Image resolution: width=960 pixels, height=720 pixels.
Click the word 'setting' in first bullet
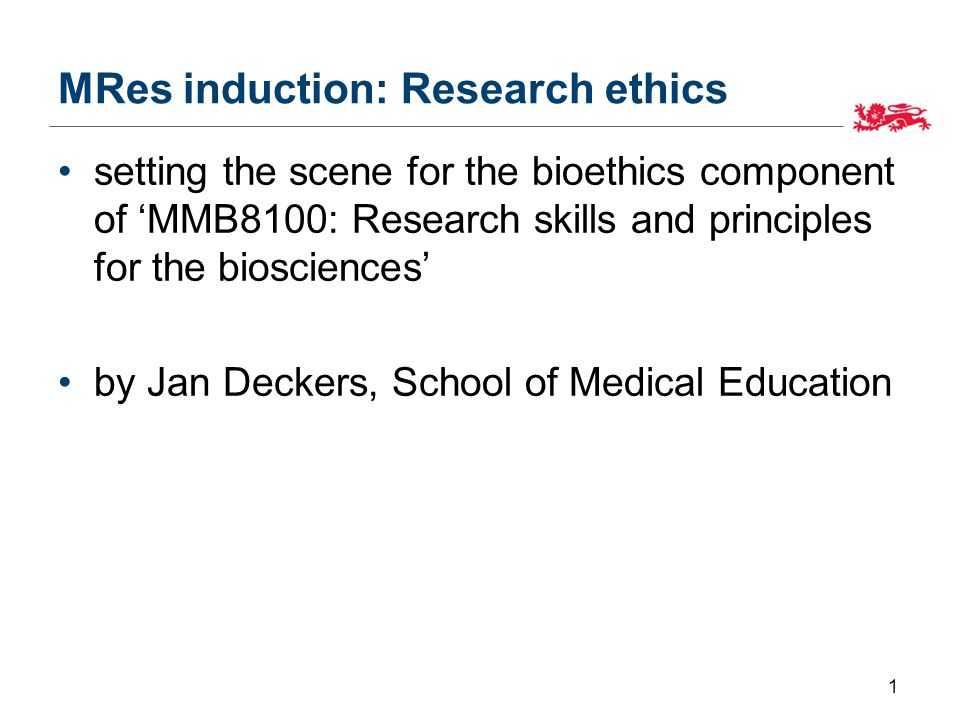click(x=150, y=173)
